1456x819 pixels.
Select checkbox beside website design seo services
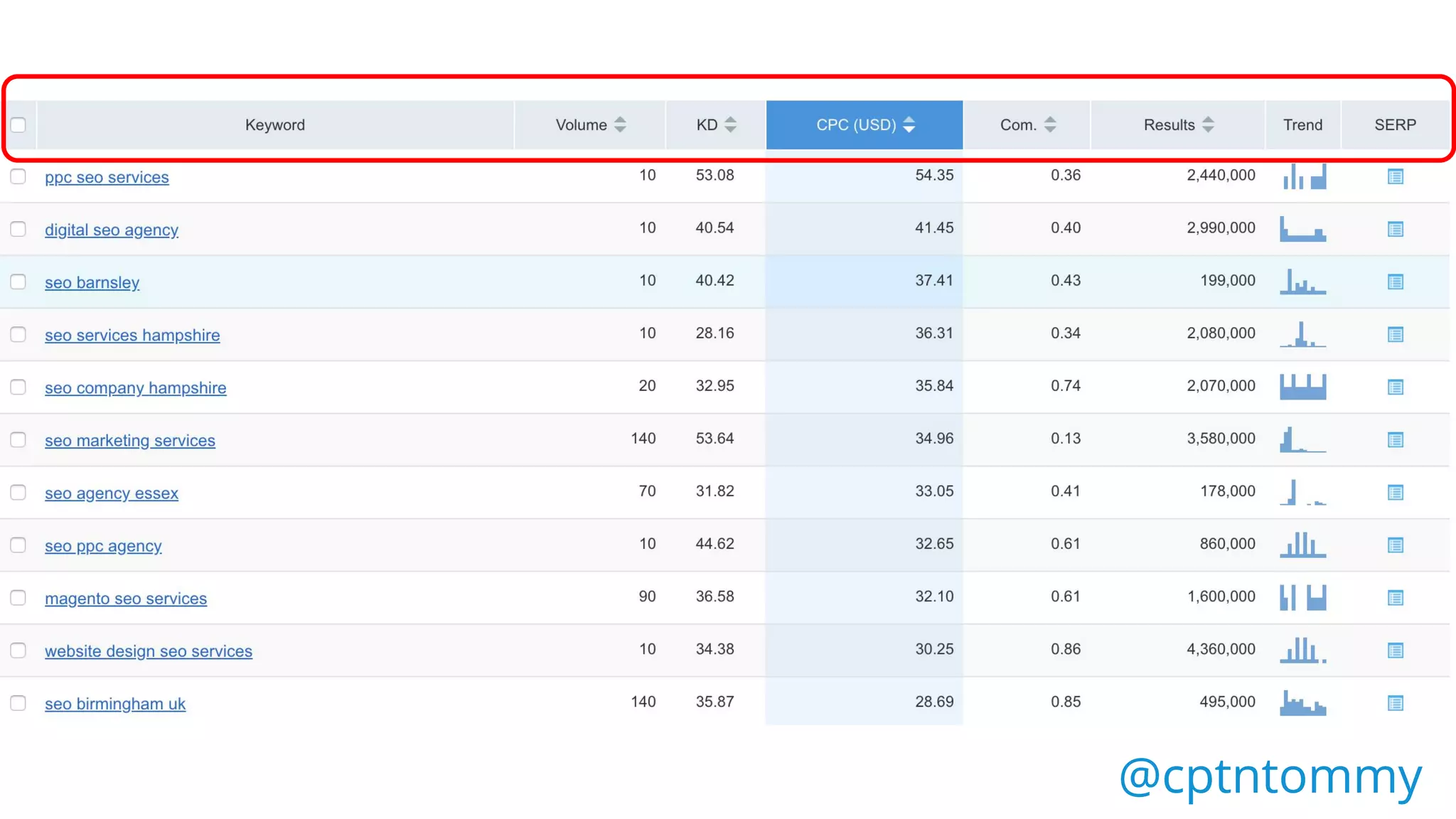(18, 651)
